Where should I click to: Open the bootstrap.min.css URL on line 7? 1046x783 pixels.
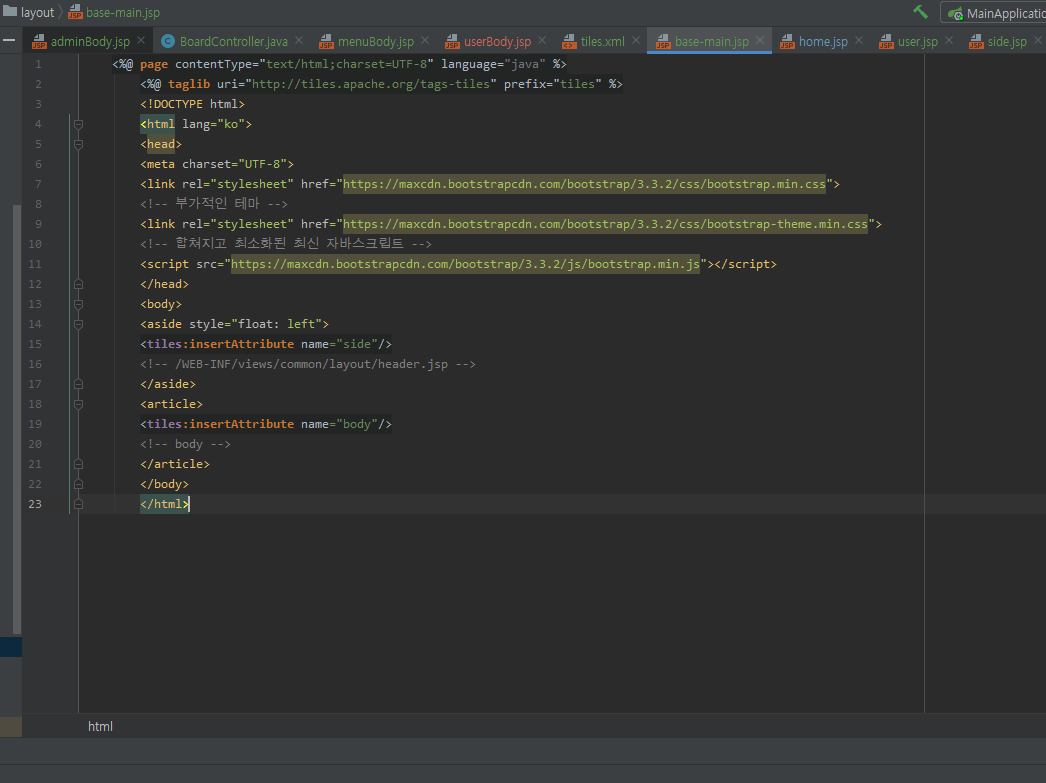[x=584, y=184]
